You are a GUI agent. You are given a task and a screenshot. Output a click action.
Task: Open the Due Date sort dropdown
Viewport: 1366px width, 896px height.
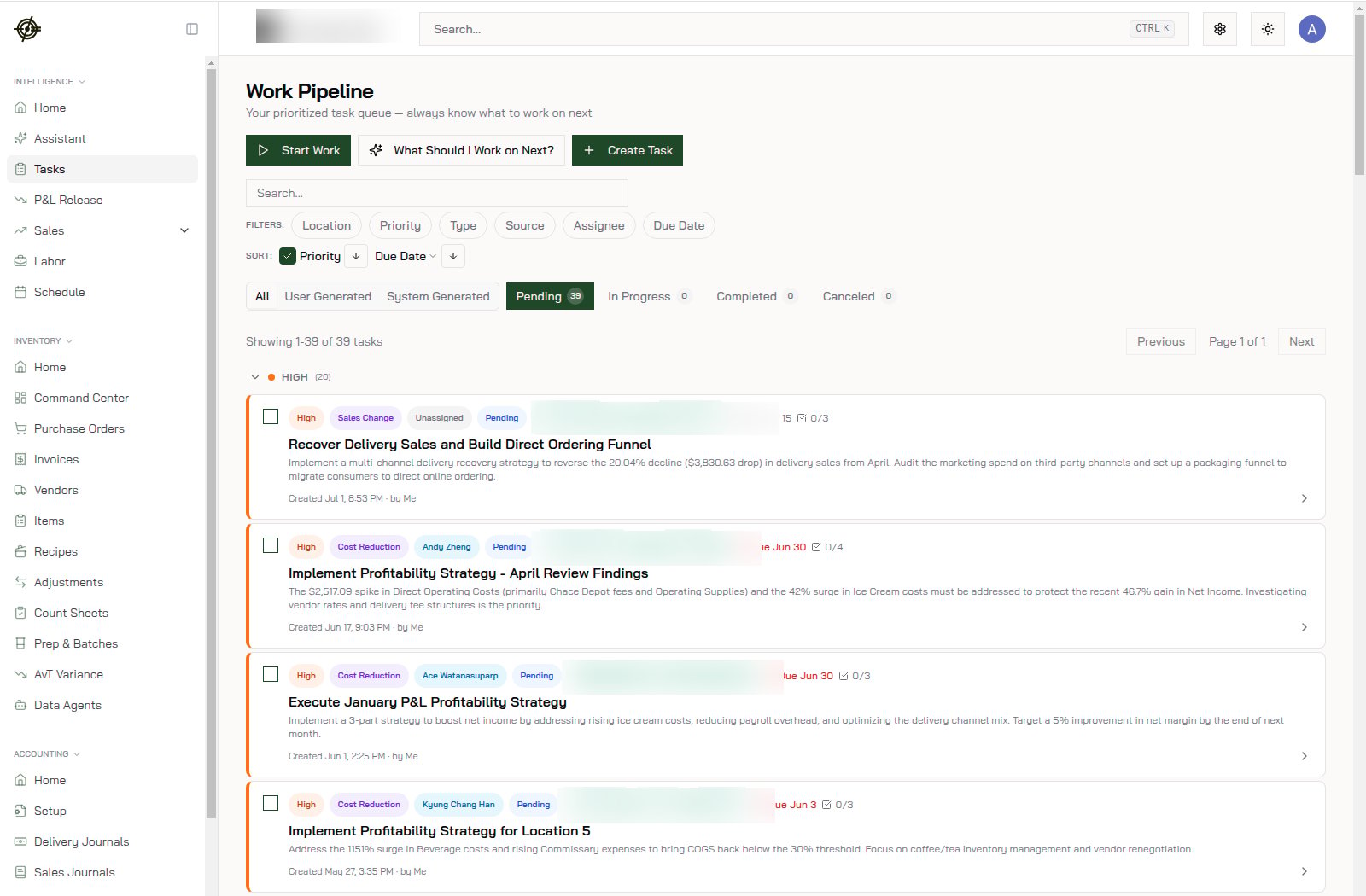coord(406,256)
